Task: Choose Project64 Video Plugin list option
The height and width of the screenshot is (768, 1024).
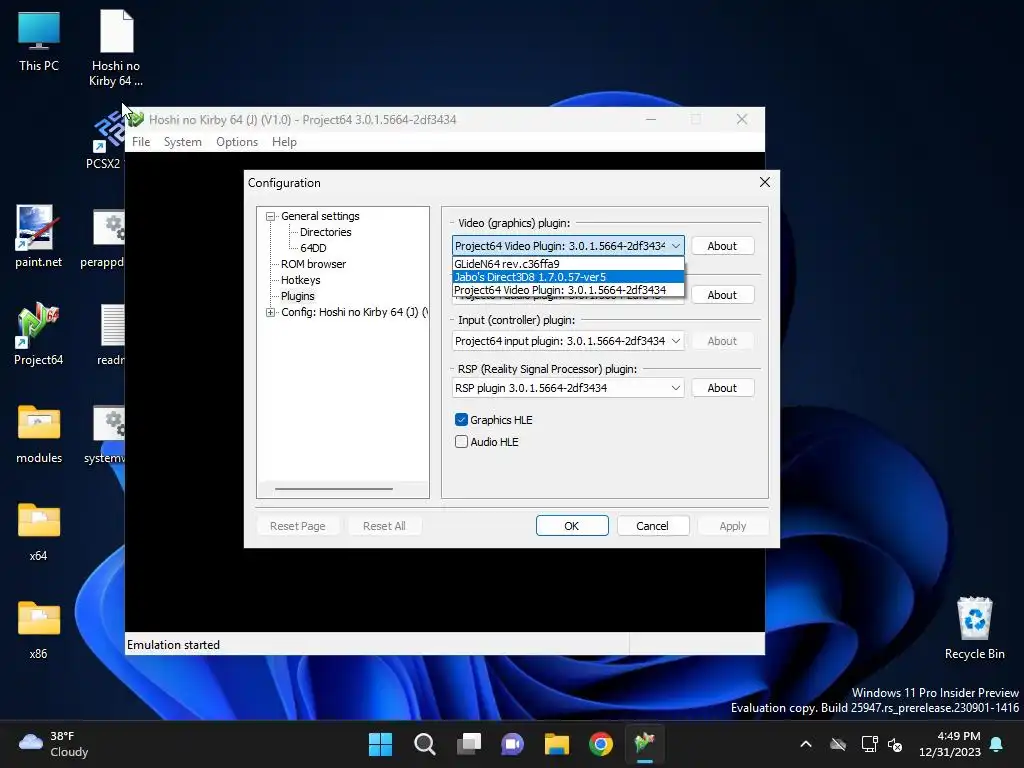Action: point(568,290)
